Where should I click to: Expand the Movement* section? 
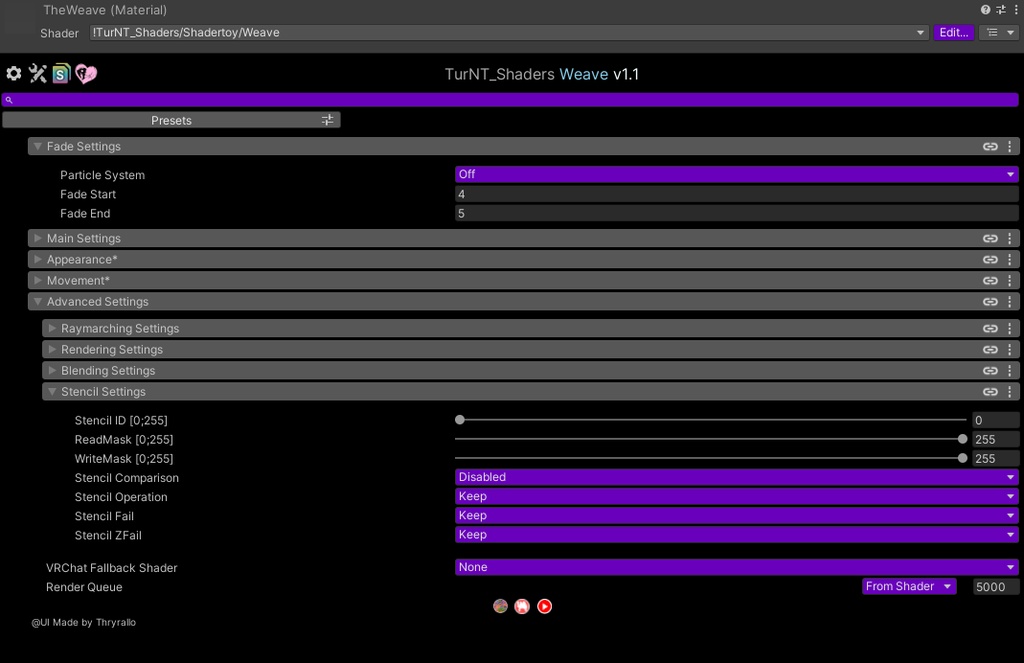(x=38, y=280)
